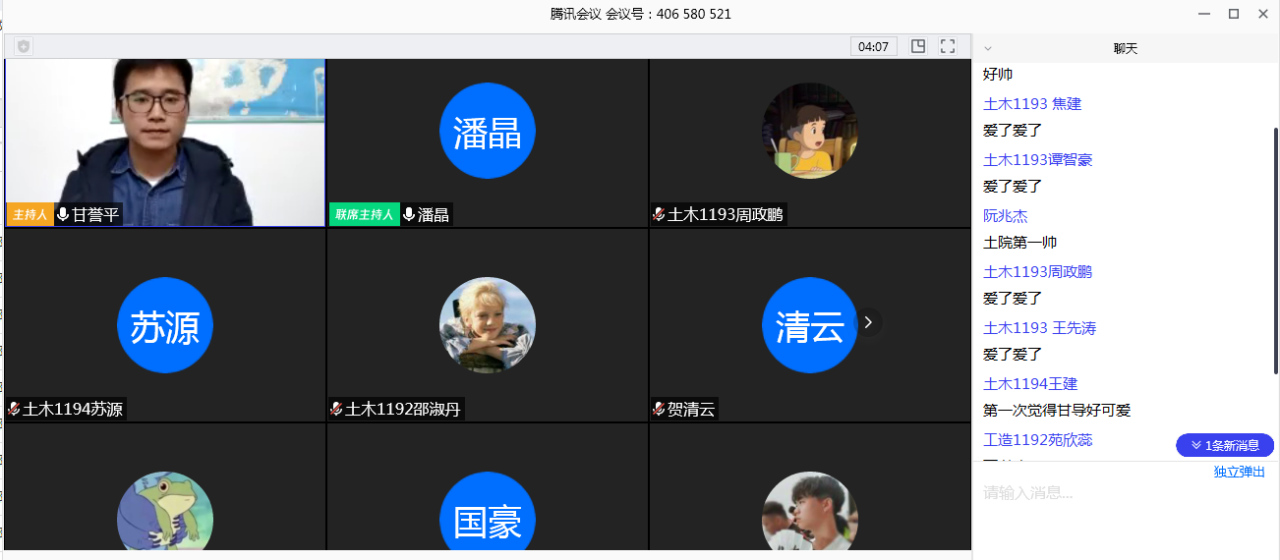
Task: Click microphone icon beside 甘誉平
Action: 63,214
